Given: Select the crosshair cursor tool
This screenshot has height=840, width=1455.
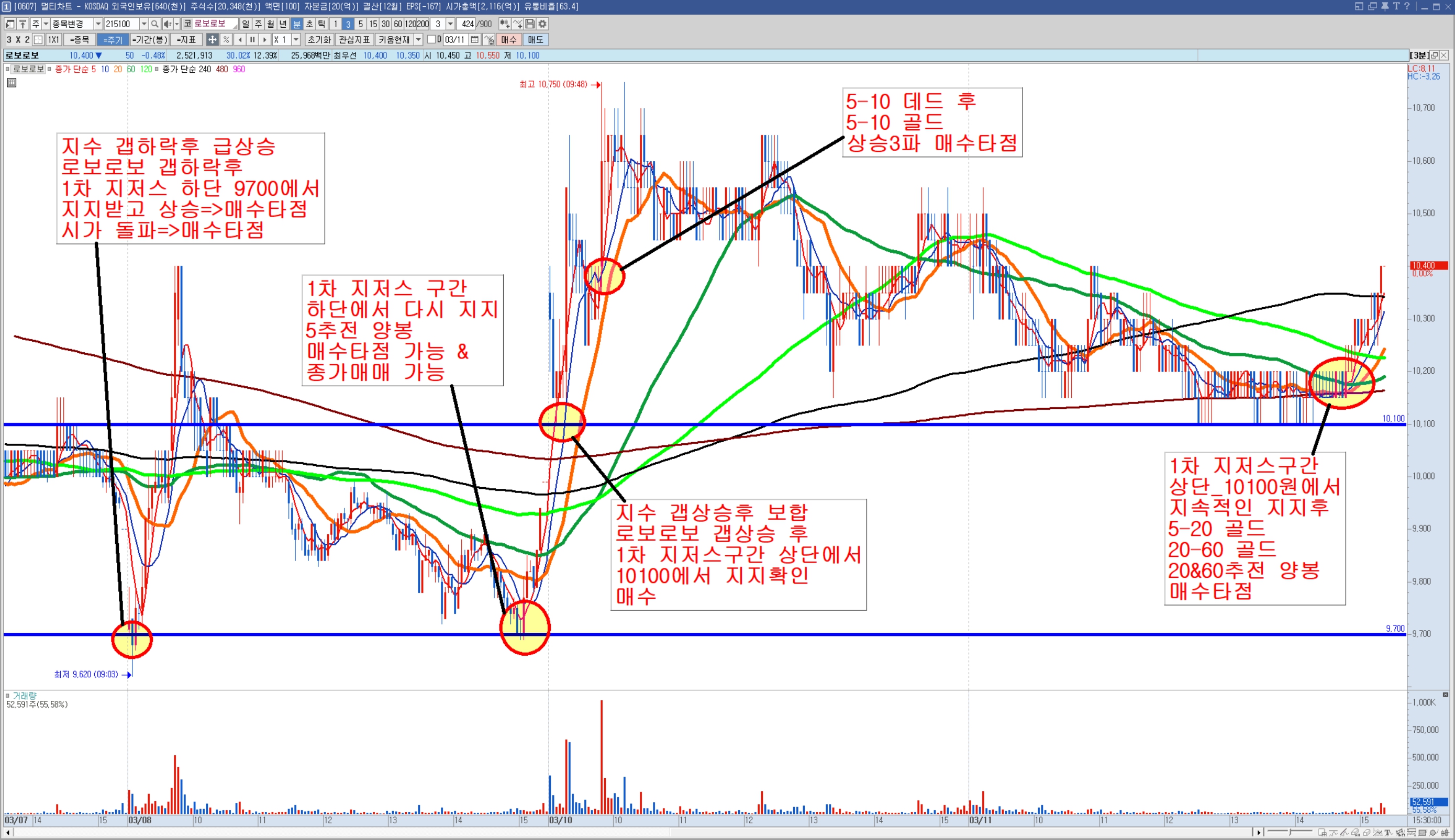Looking at the screenshot, I should click(x=212, y=39).
